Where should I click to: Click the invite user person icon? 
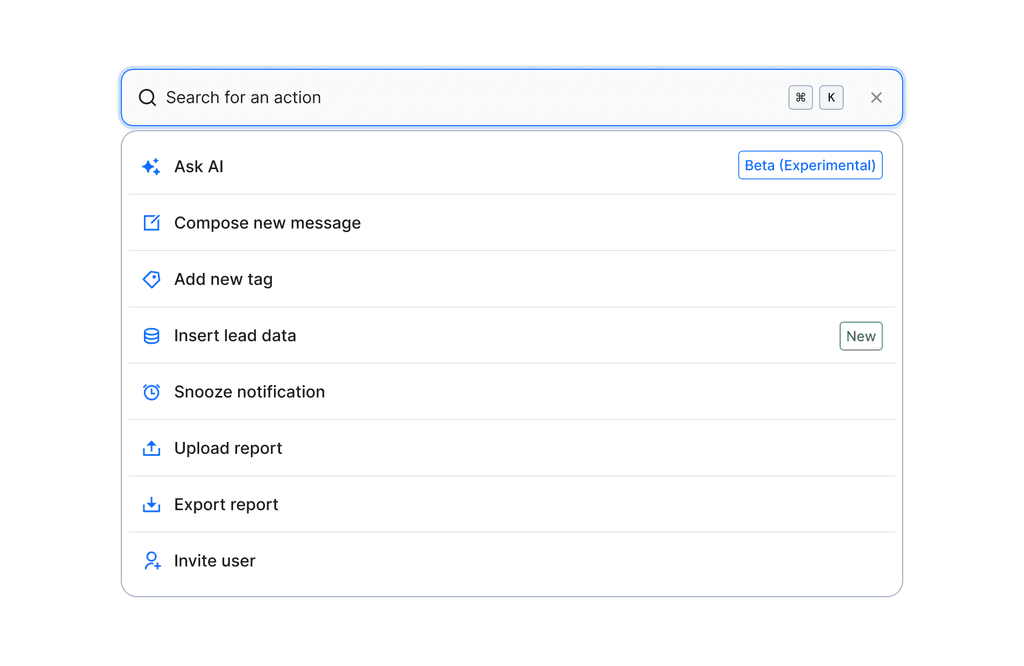(151, 561)
